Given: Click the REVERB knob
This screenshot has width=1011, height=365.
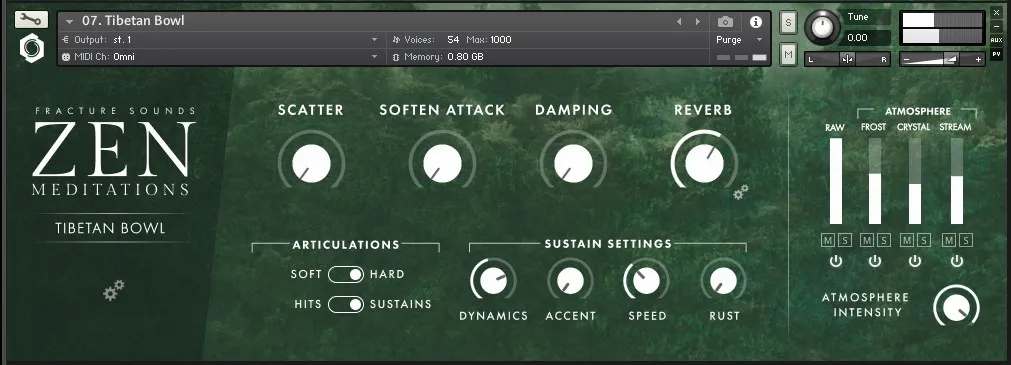Looking at the screenshot, I should [x=704, y=163].
